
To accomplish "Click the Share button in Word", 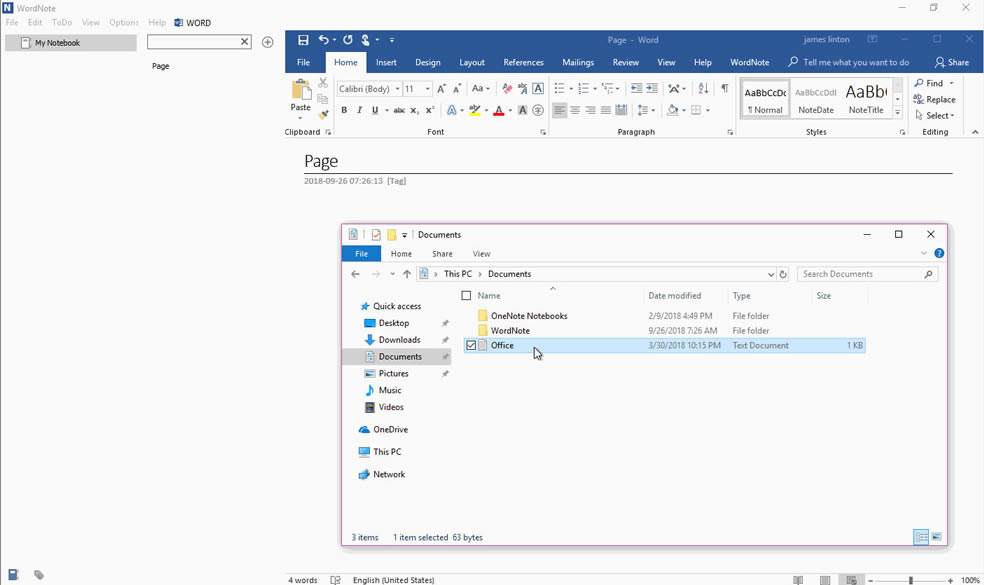I will (951, 62).
